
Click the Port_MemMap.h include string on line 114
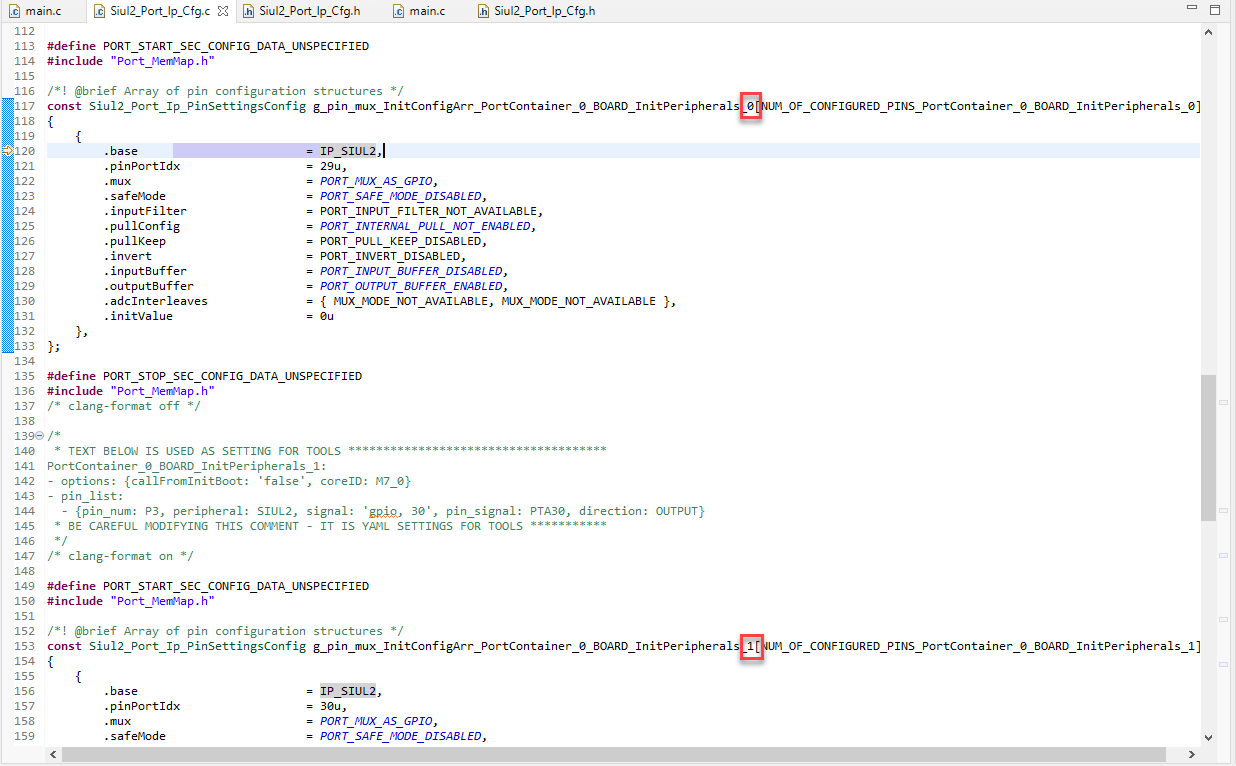coord(162,60)
